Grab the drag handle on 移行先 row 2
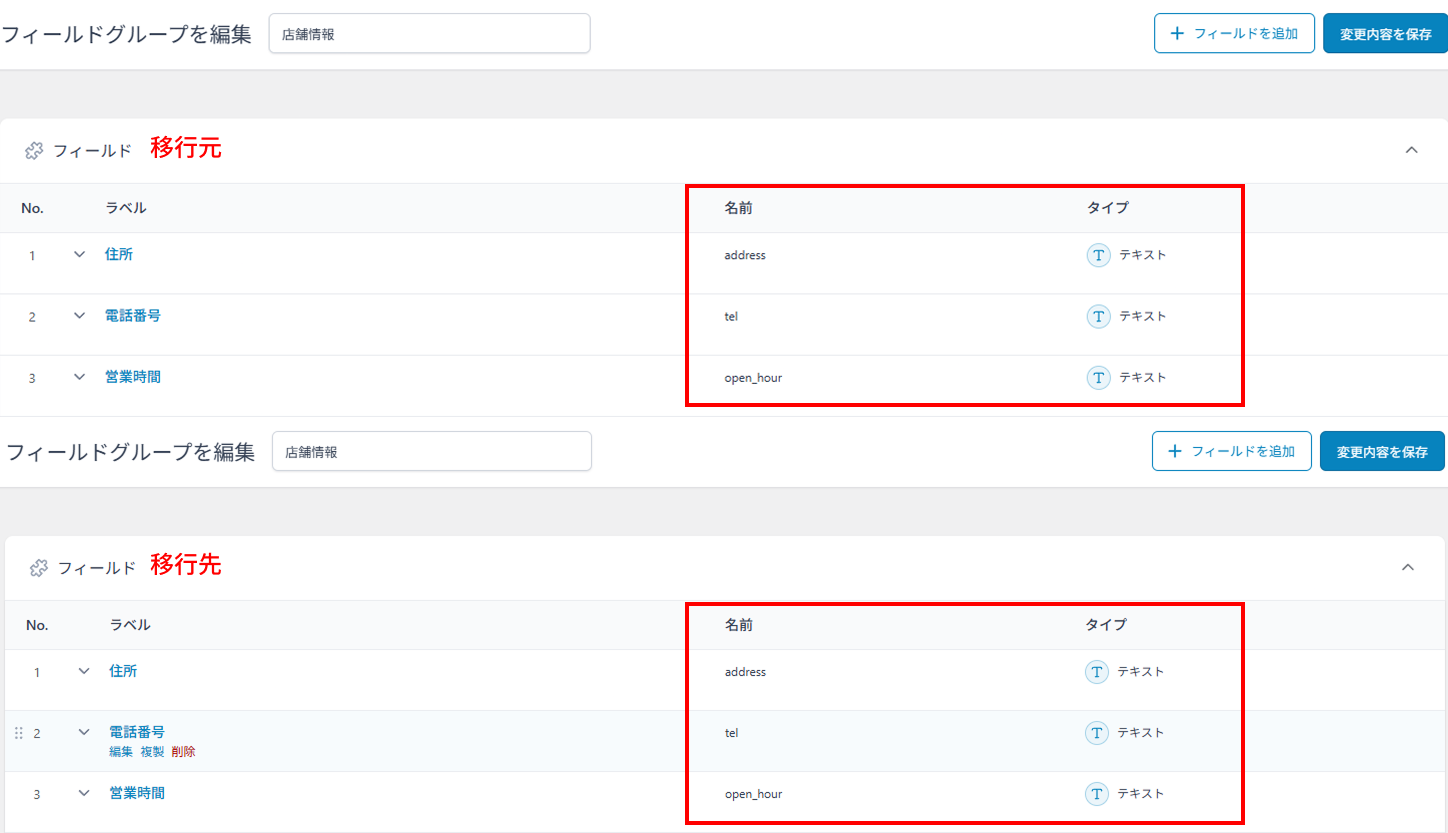The width and height of the screenshot is (1448, 833). pos(18,733)
